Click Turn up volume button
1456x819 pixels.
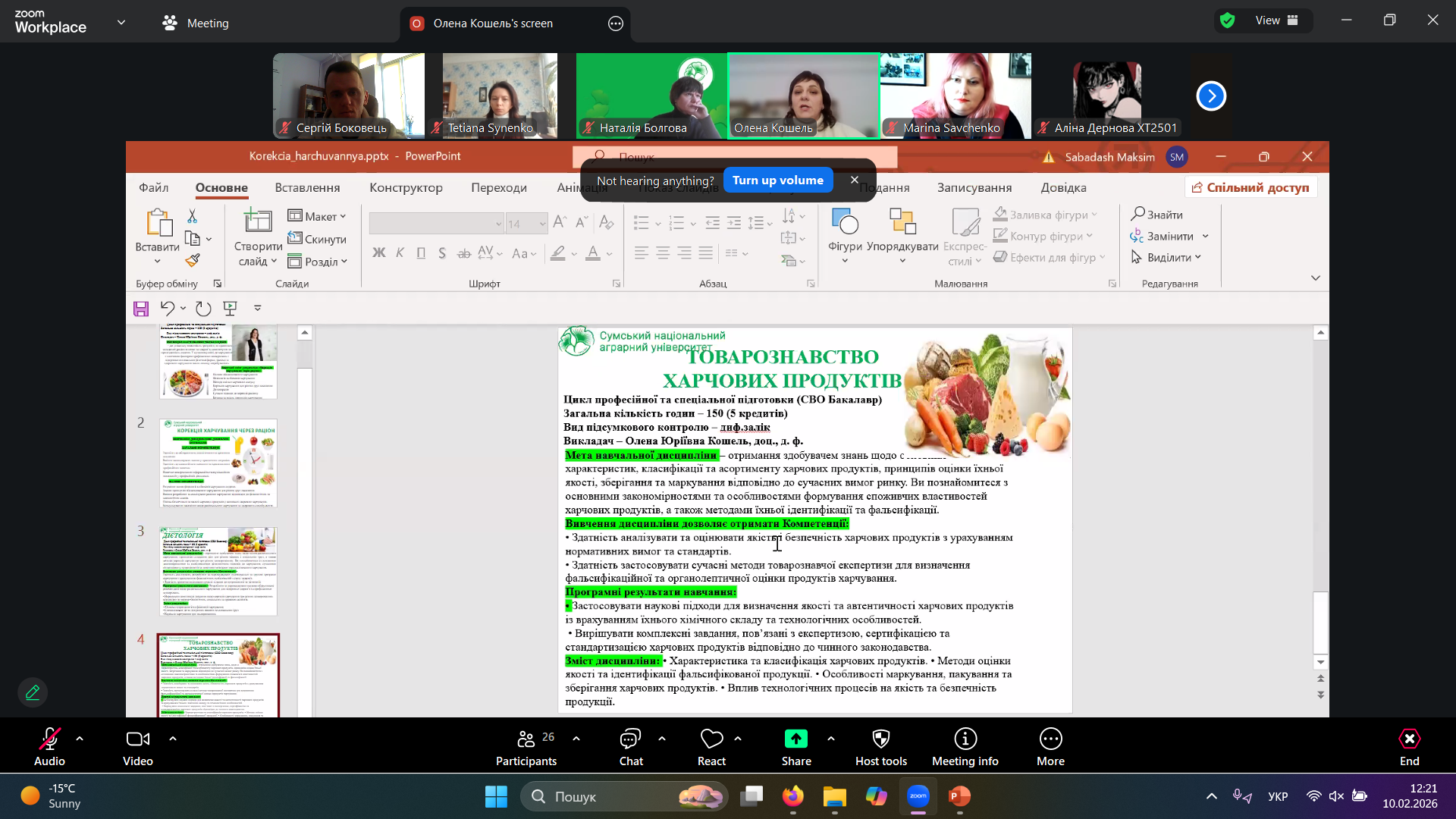tap(777, 180)
